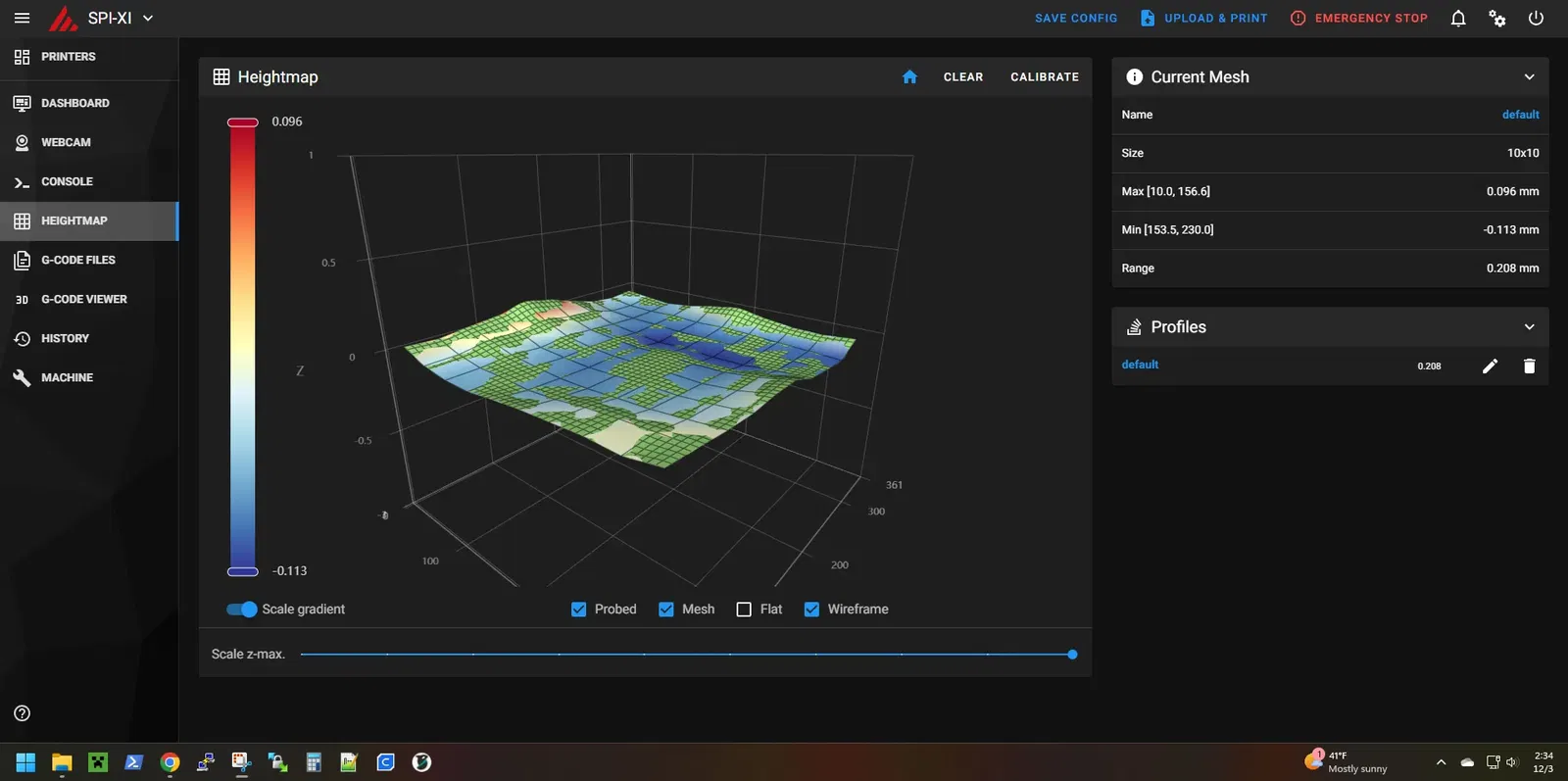Enable the Flat checkbox
The width and height of the screenshot is (1568, 781).
(744, 610)
